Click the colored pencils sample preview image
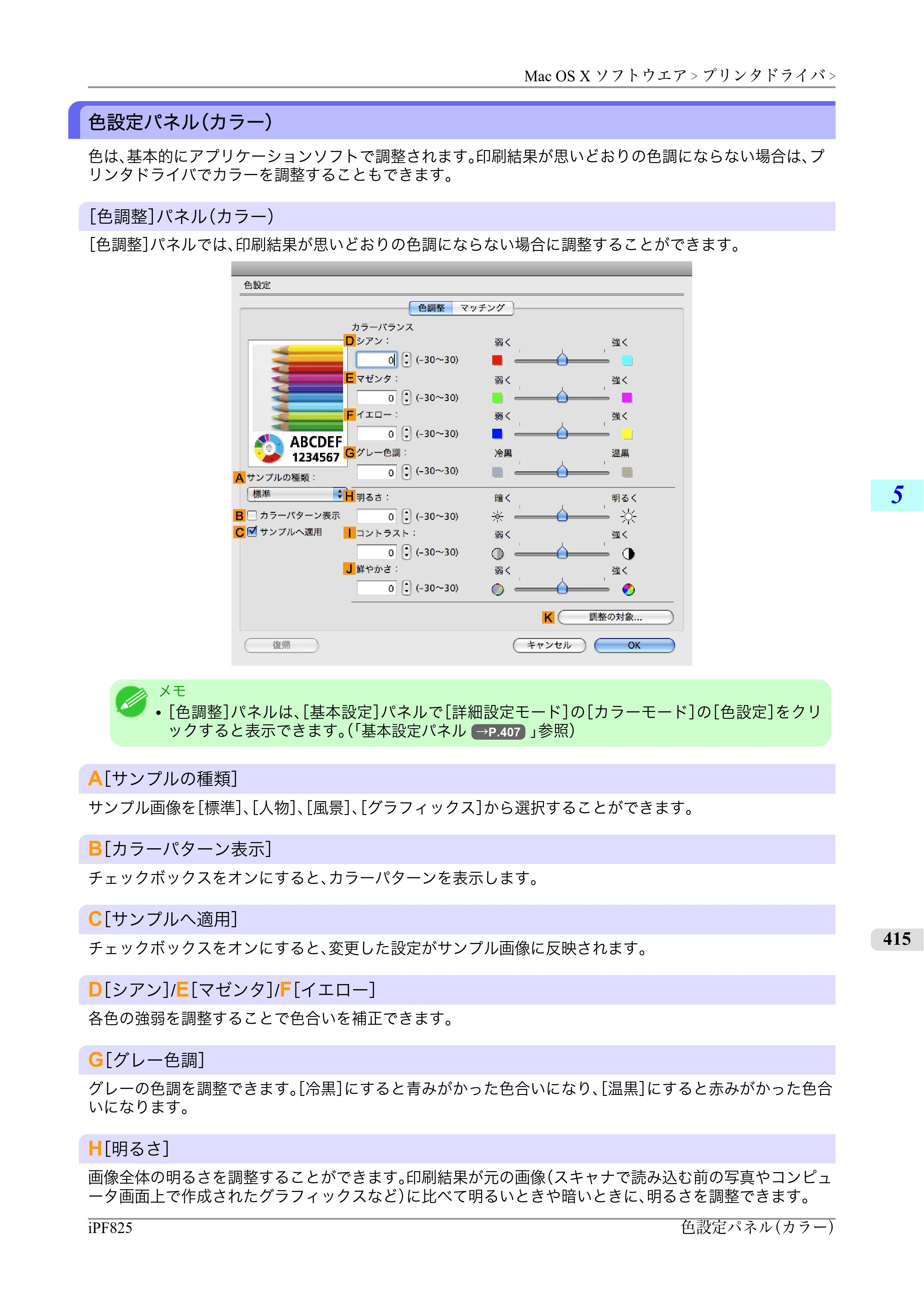 pos(297,404)
